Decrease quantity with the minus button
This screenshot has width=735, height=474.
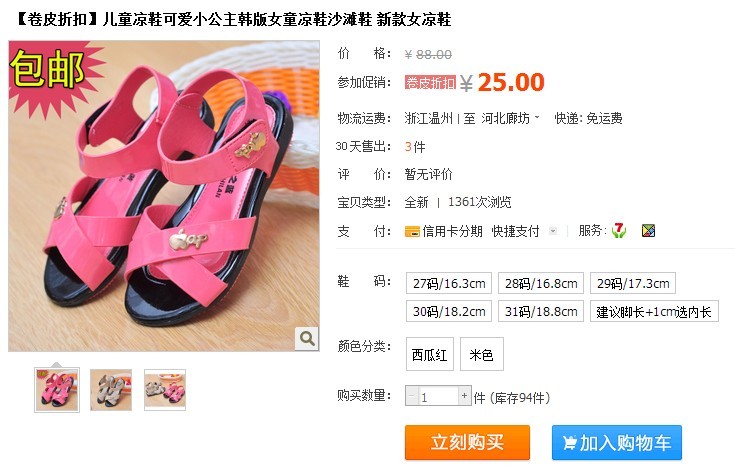coord(412,396)
